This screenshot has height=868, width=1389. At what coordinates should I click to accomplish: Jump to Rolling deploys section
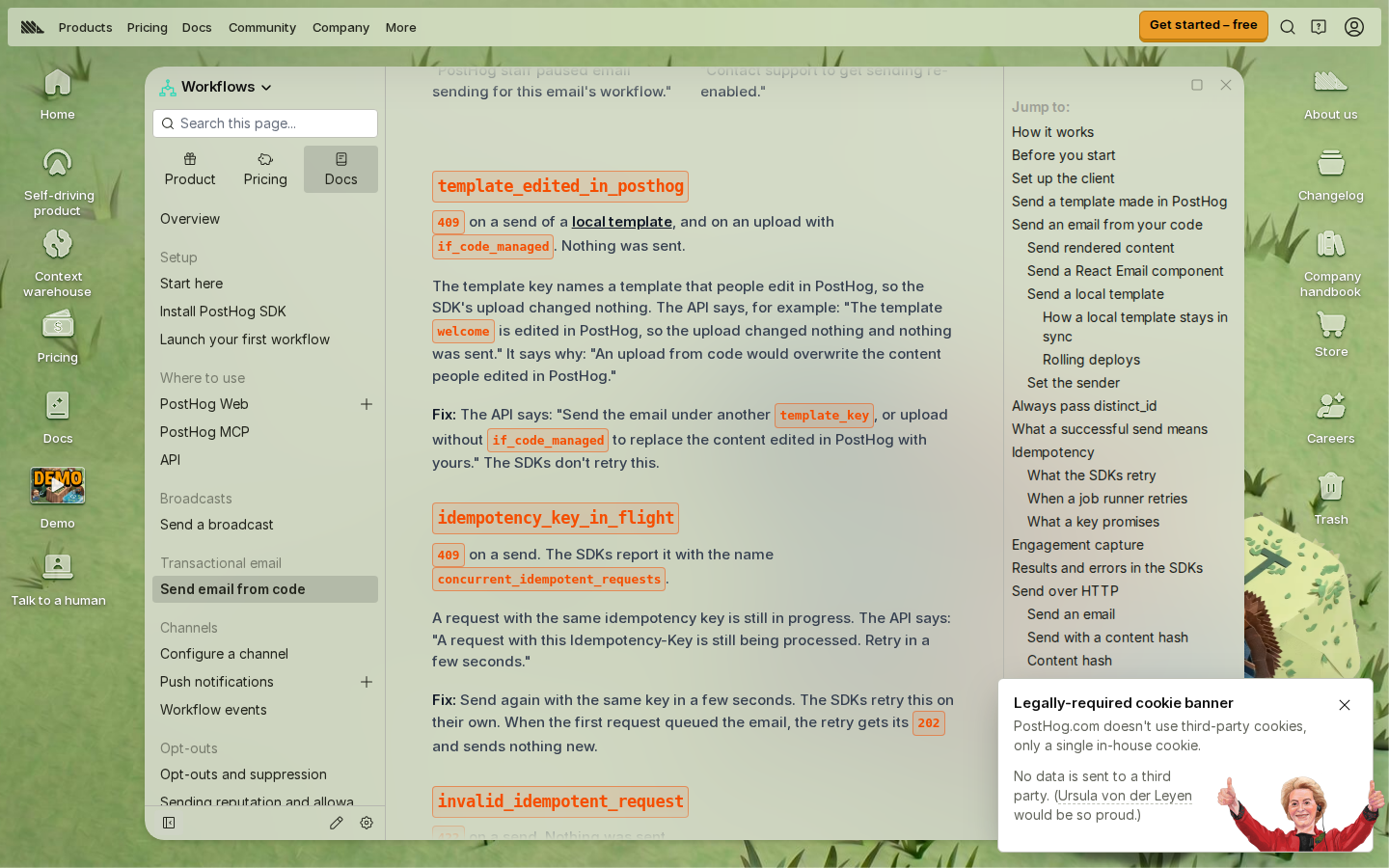1091,360
